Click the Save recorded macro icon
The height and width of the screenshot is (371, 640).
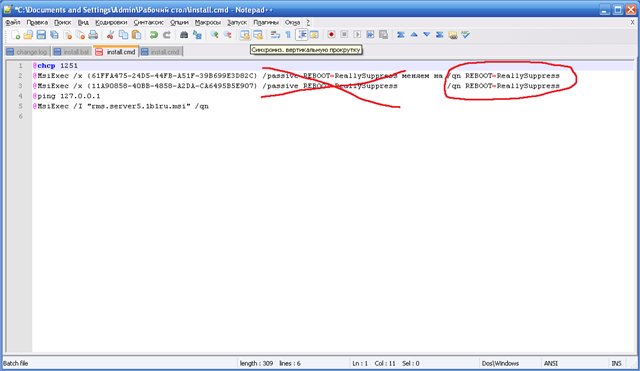click(x=383, y=35)
